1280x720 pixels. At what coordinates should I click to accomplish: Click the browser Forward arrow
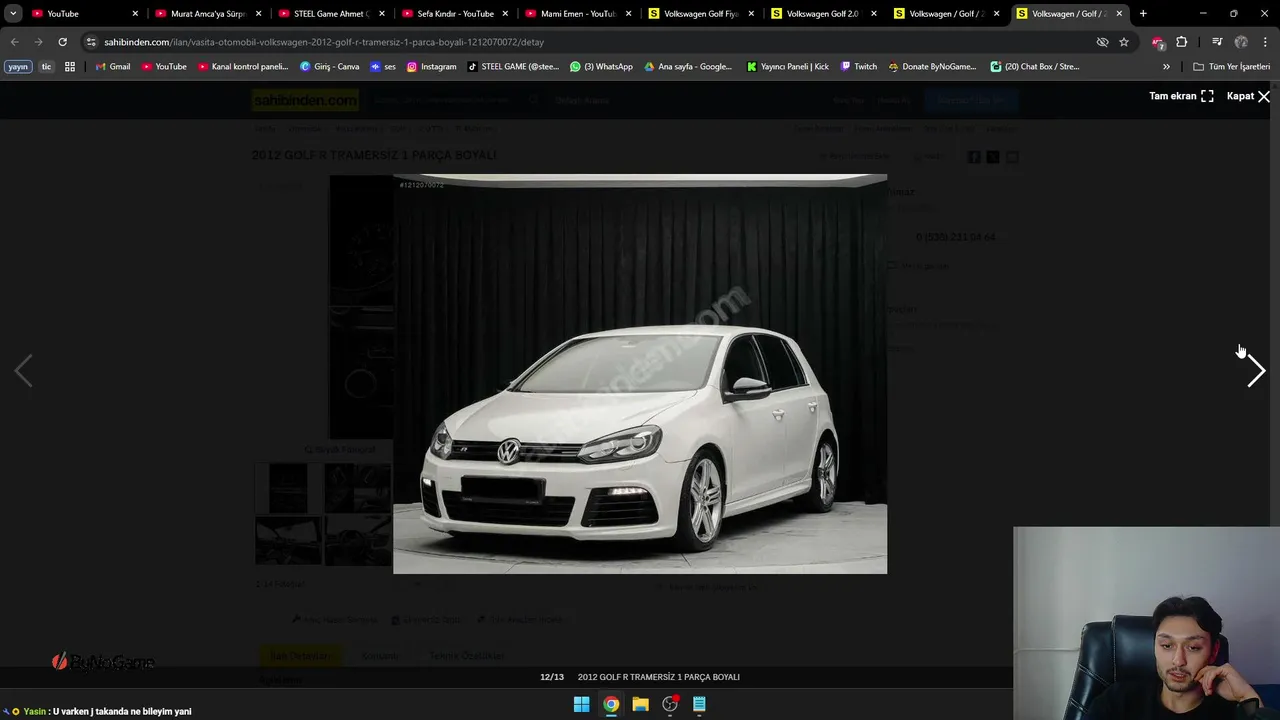[x=38, y=42]
